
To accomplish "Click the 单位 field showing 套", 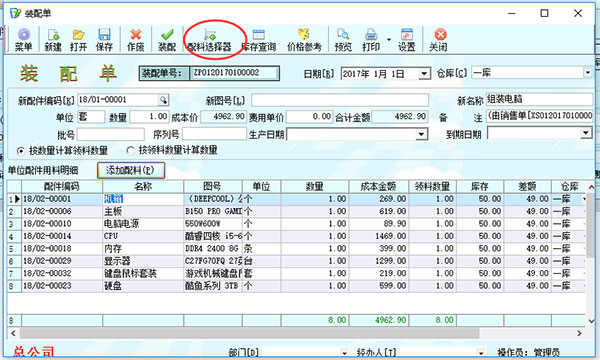I will (x=91, y=117).
